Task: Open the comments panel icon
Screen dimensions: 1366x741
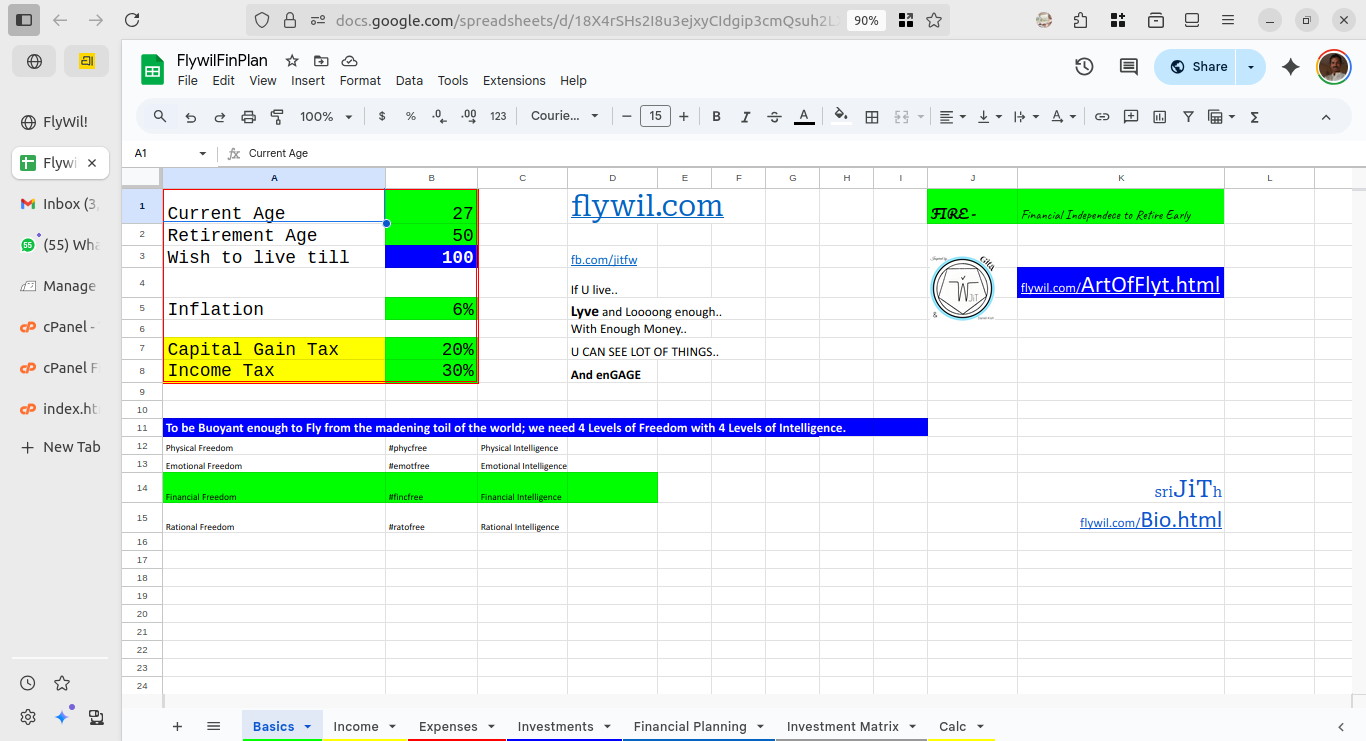Action: 1128,67
